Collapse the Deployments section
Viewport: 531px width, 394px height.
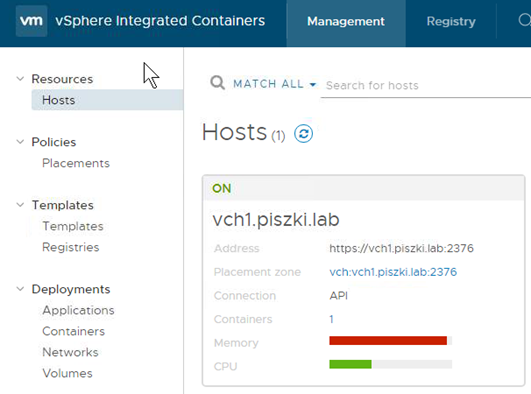tap(20, 289)
